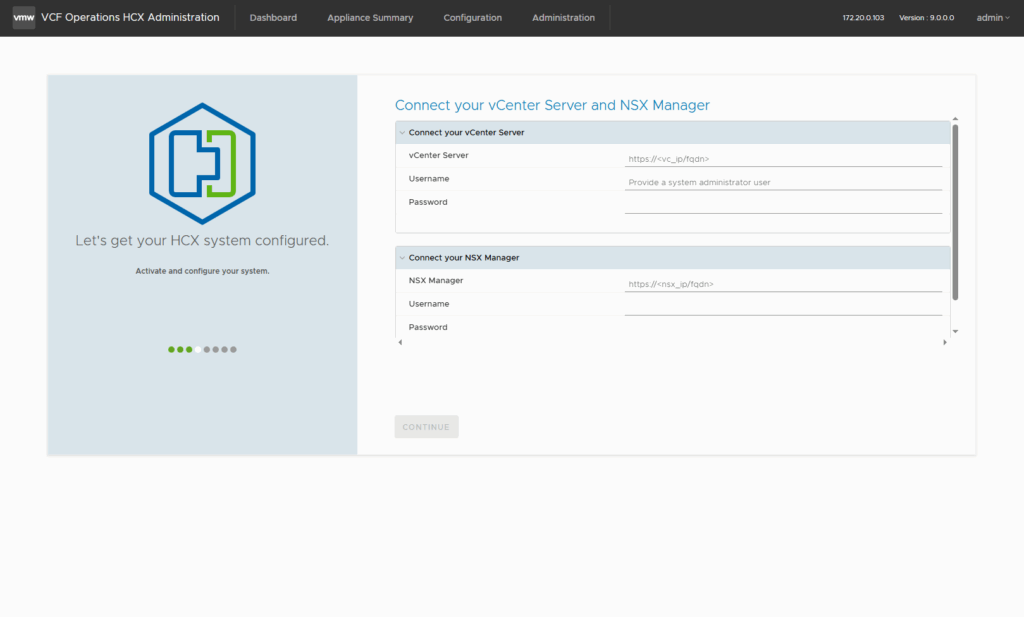Click the HCX hexagon logo
Viewport: 1024px width, 617px height.
tap(202, 163)
